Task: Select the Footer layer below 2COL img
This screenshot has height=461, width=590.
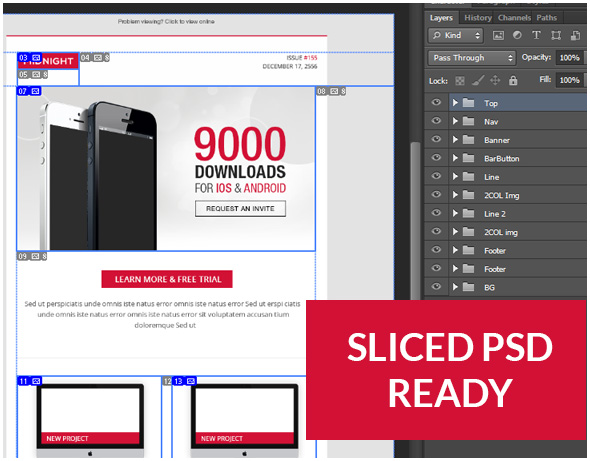Action: [x=518, y=250]
